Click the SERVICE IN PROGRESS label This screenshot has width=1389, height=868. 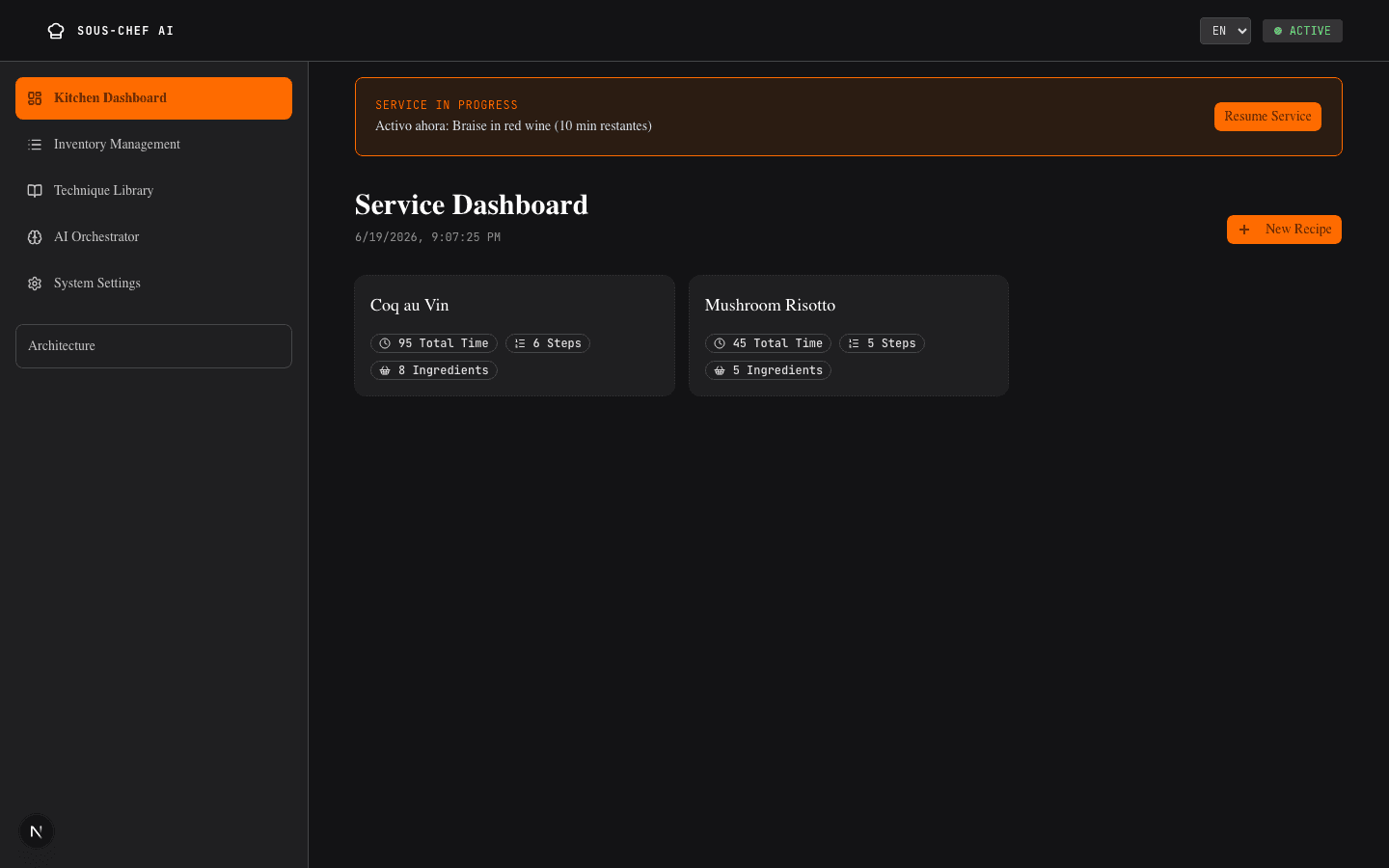[x=447, y=105]
